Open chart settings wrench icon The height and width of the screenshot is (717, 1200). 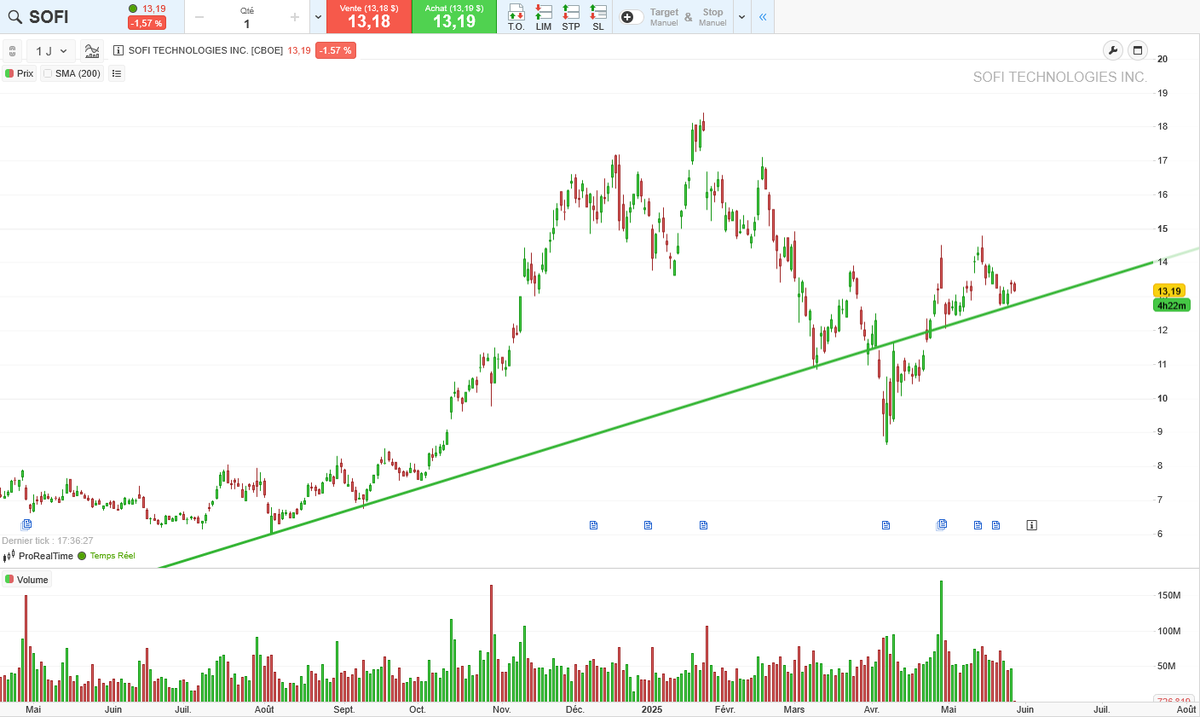coord(1113,50)
